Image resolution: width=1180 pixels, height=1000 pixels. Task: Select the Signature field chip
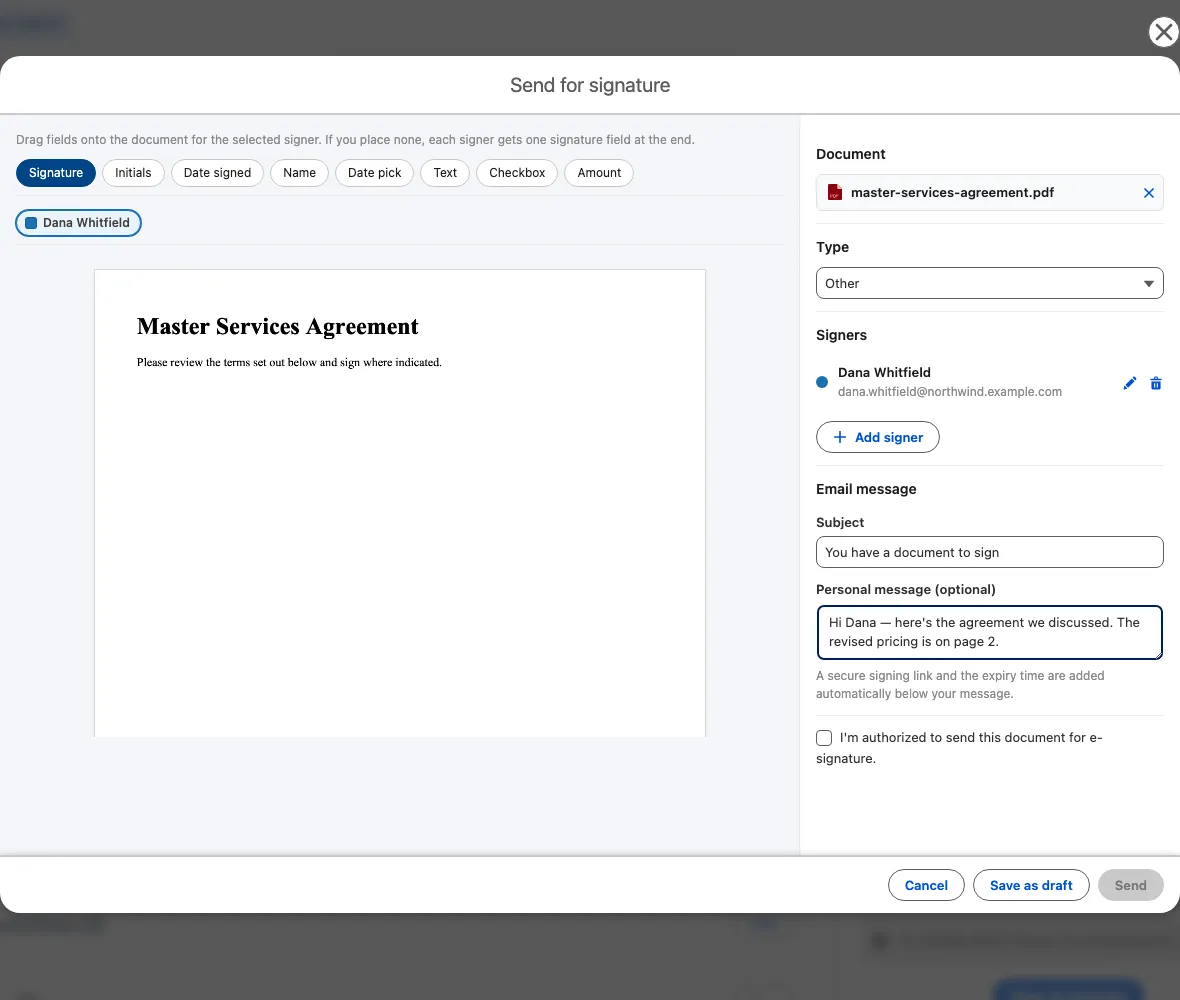point(56,172)
